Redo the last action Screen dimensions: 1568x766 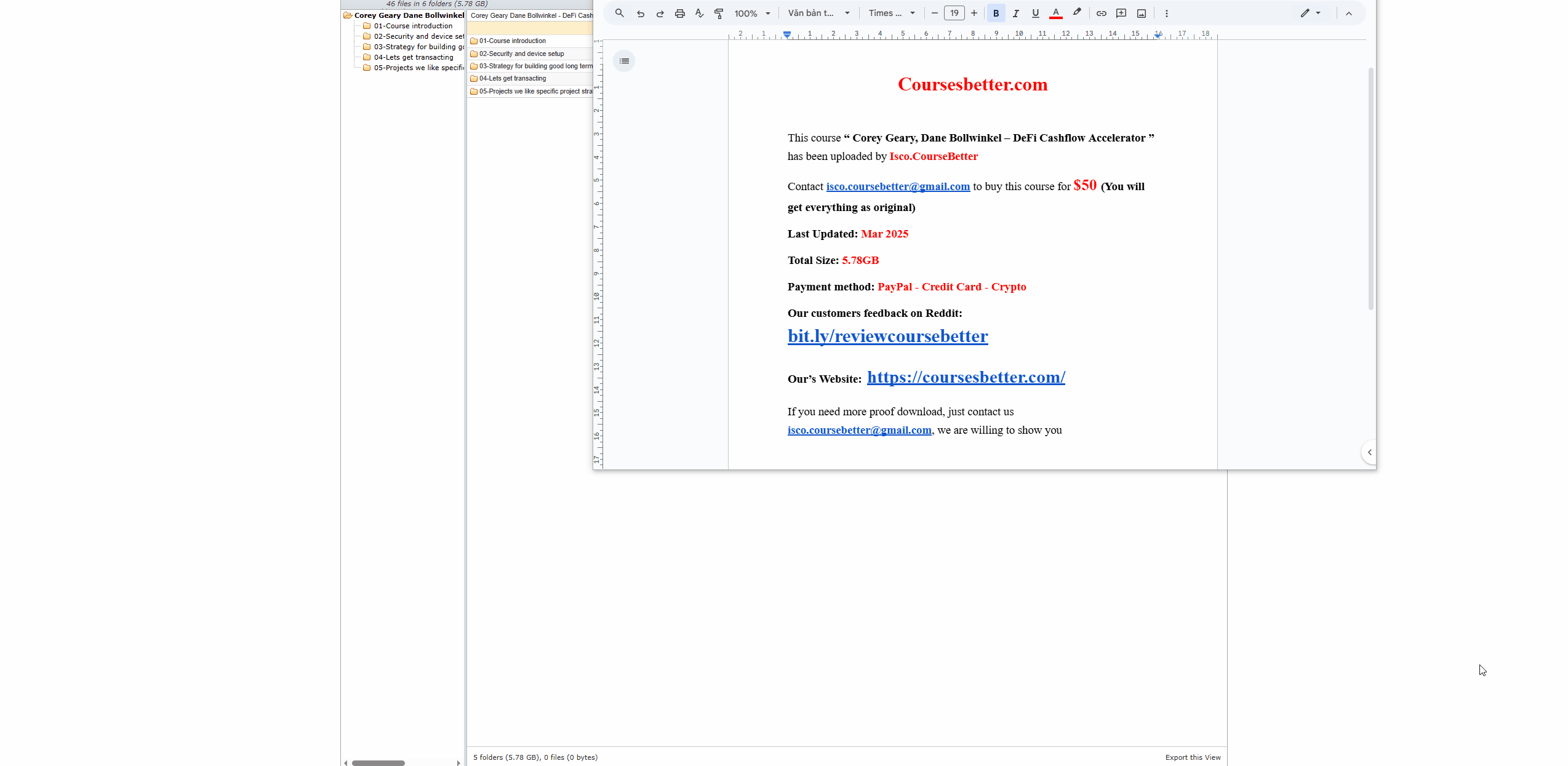[x=660, y=13]
